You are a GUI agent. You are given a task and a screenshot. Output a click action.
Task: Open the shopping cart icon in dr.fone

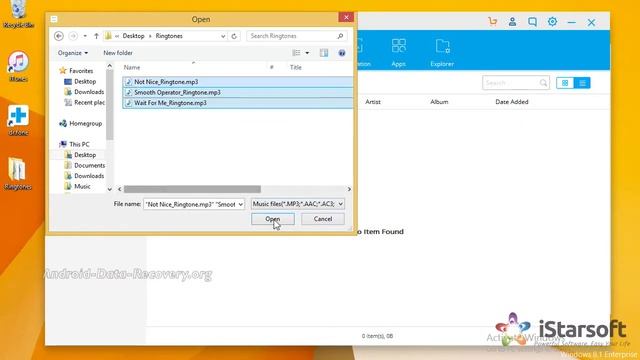coord(493,22)
